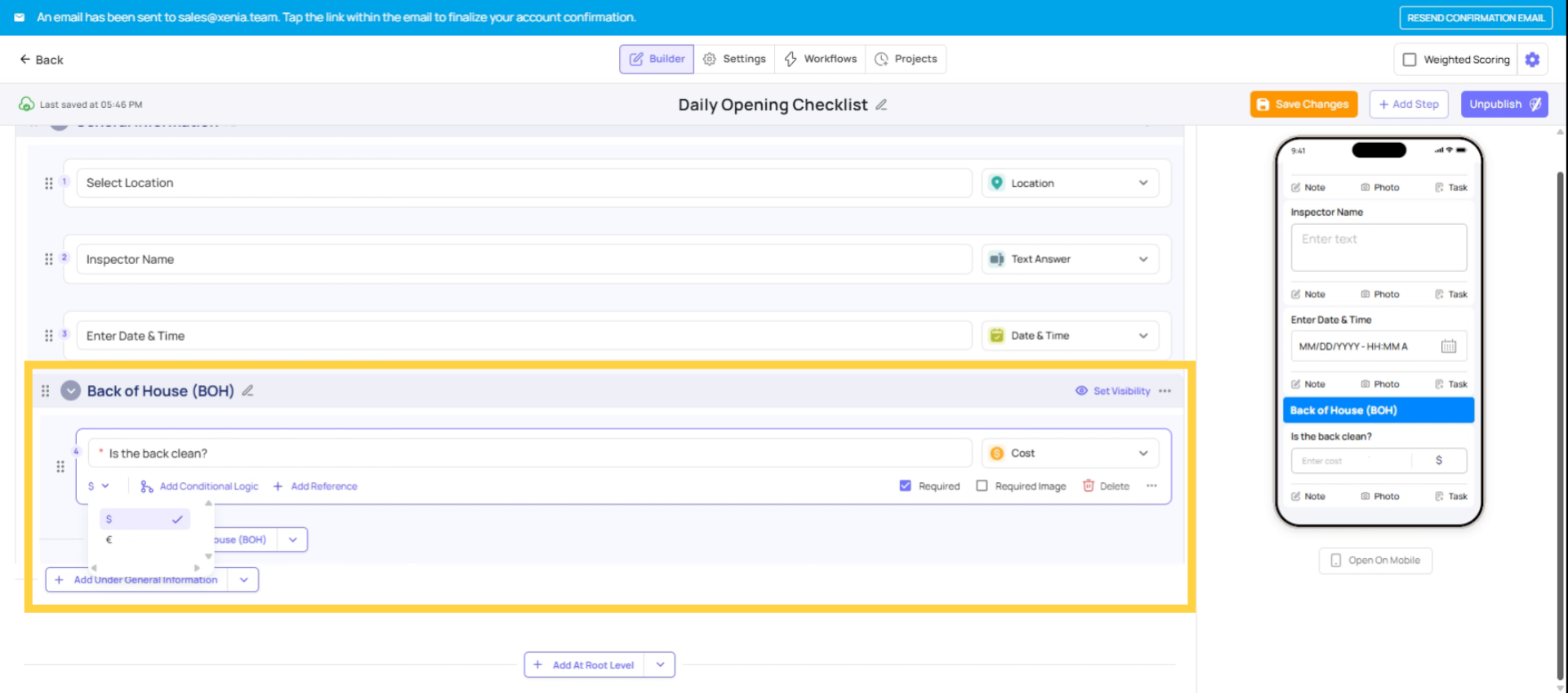1568x693 pixels.
Task: Check the Required Image checkbox
Action: click(982, 486)
